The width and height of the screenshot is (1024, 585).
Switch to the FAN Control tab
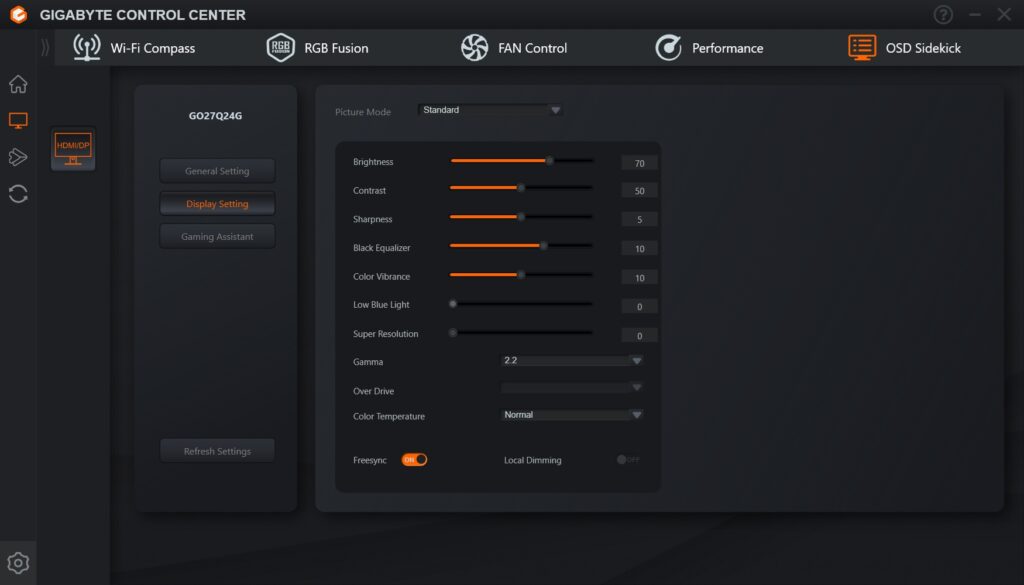(514, 48)
